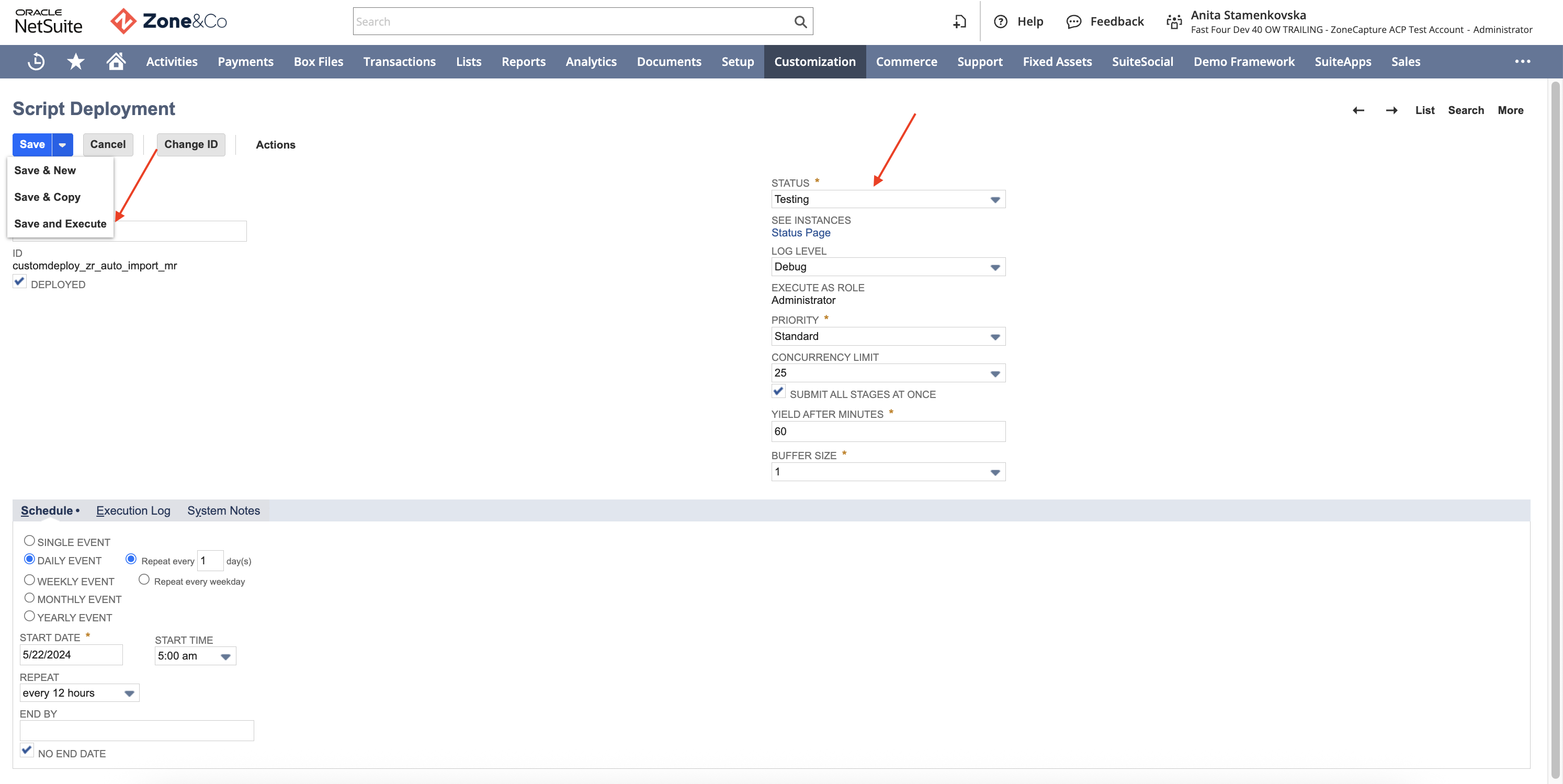Toggle Submit All Stages At Once checkbox
The width and height of the screenshot is (1563, 784).
[778, 391]
